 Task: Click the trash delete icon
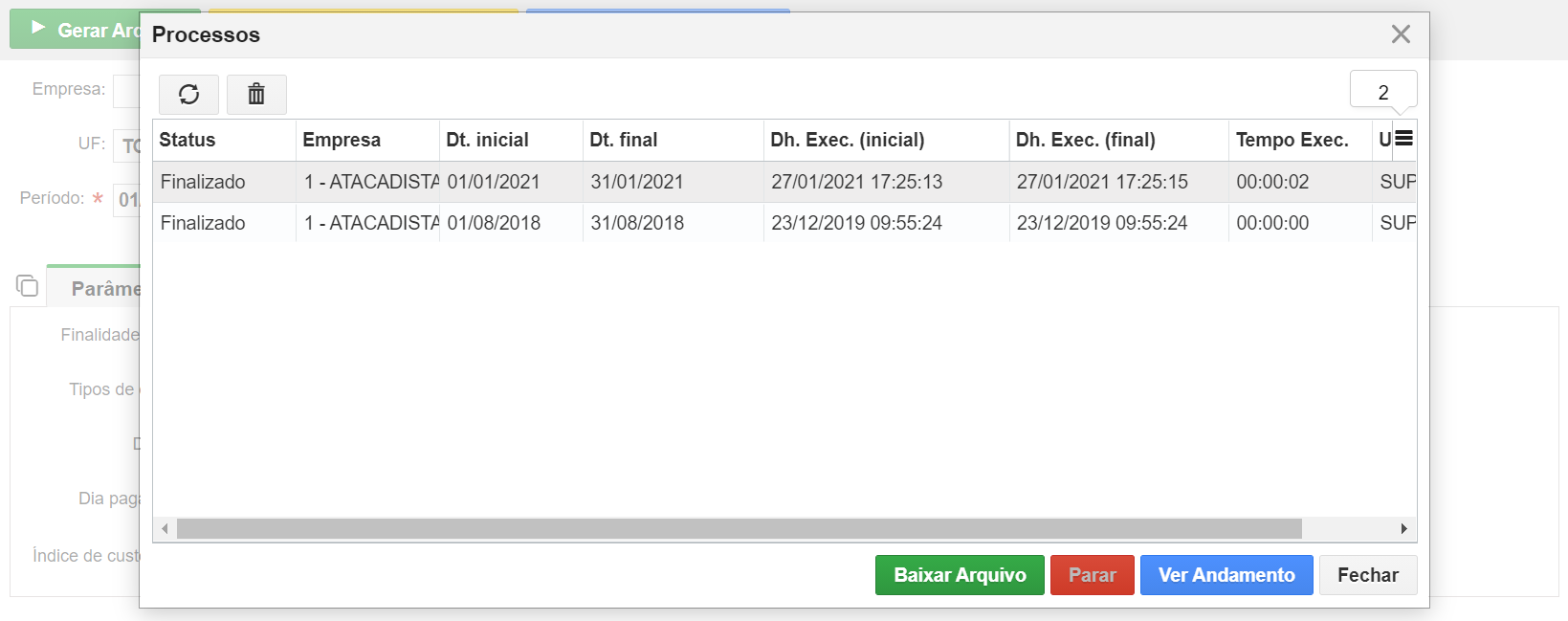point(256,94)
